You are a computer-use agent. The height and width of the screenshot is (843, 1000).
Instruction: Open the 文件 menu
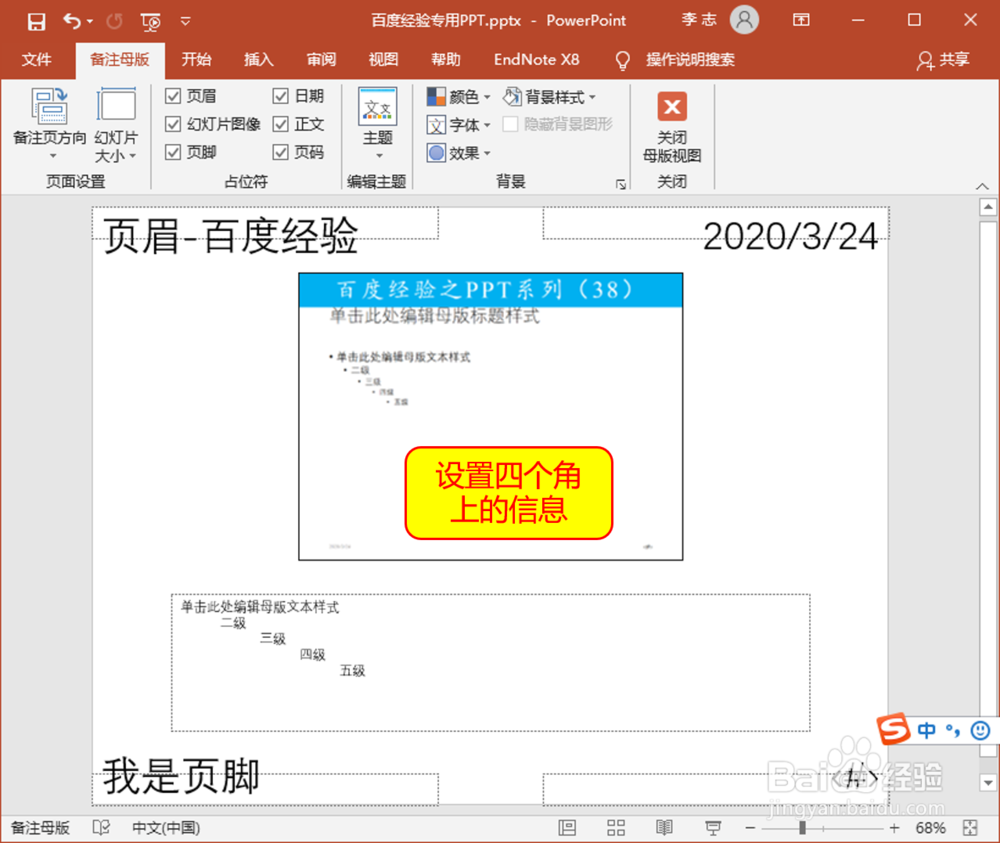[x=36, y=60]
